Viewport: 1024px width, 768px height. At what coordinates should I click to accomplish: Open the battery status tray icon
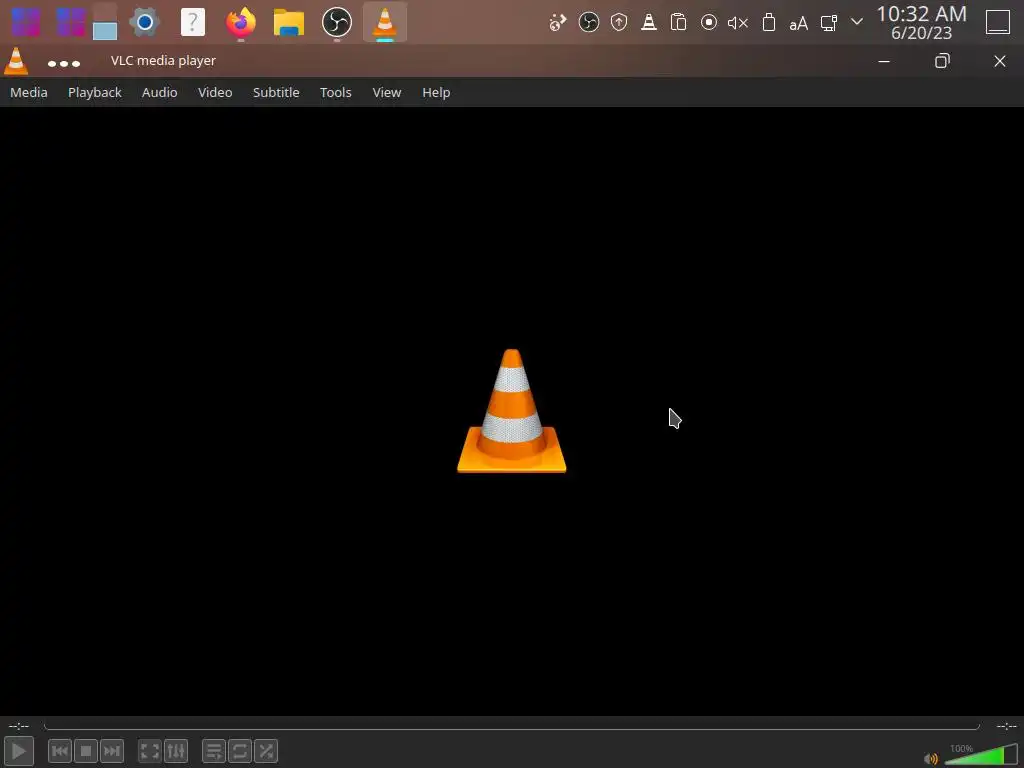pyautogui.click(x=769, y=22)
